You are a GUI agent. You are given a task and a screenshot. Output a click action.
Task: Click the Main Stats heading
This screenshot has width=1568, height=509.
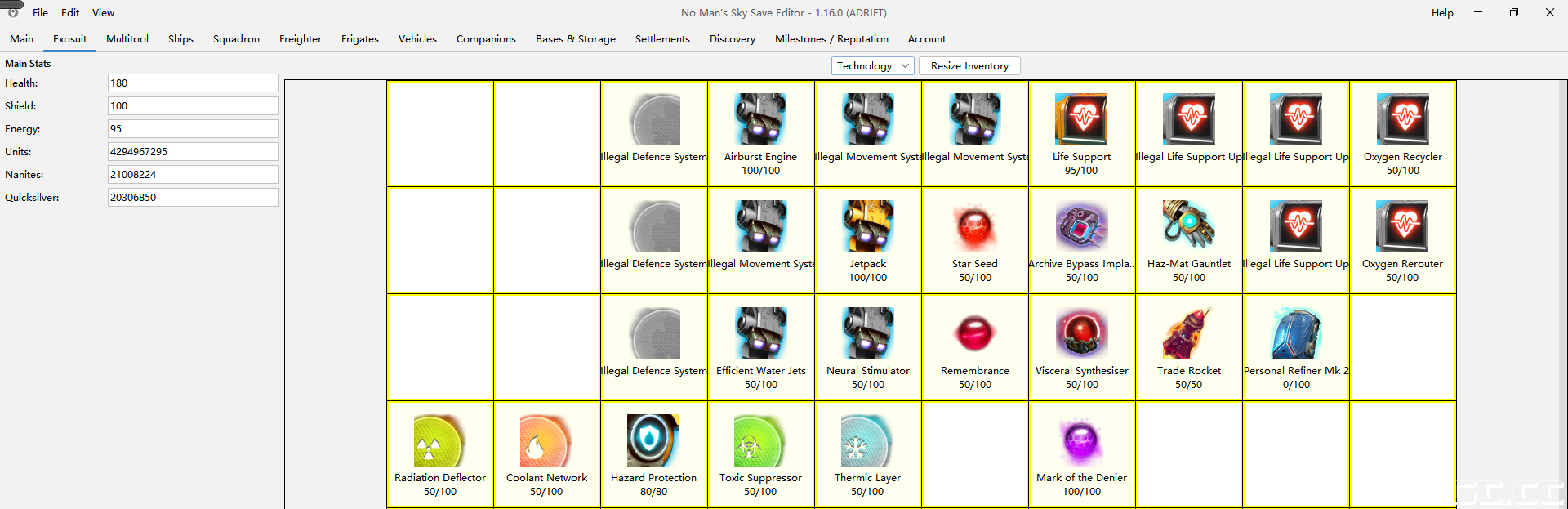[x=28, y=64]
